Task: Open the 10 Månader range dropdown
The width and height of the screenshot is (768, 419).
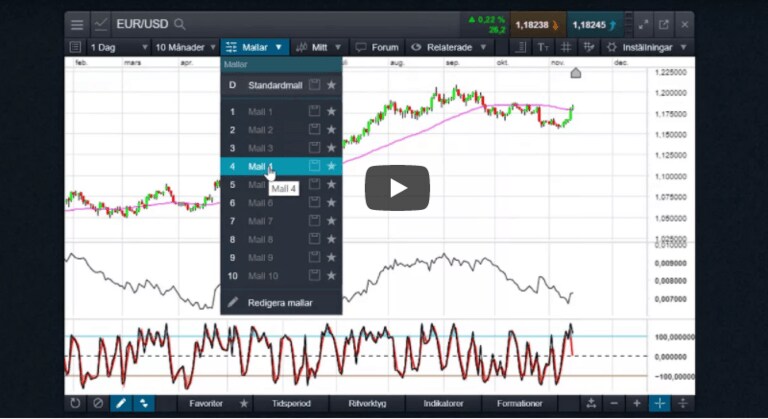Action: (185, 47)
